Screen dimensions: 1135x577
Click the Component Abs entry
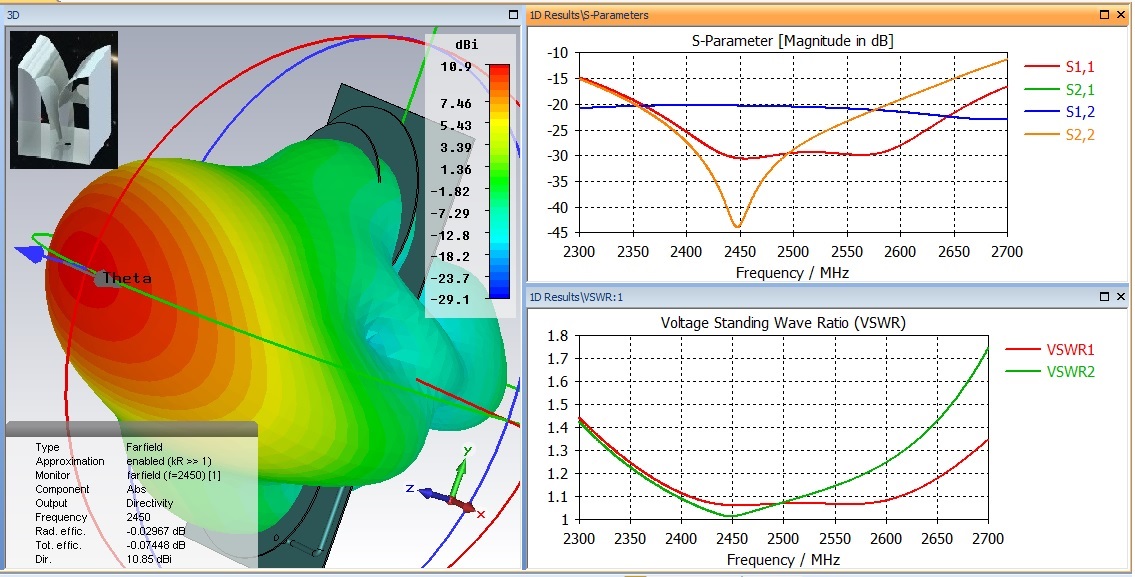coord(91,489)
